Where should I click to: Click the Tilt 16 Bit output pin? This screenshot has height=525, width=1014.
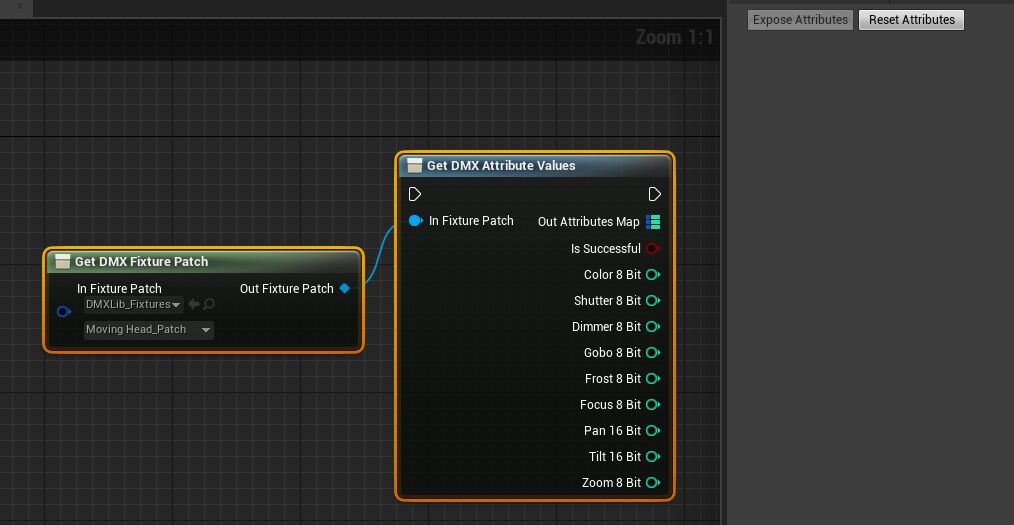point(652,457)
